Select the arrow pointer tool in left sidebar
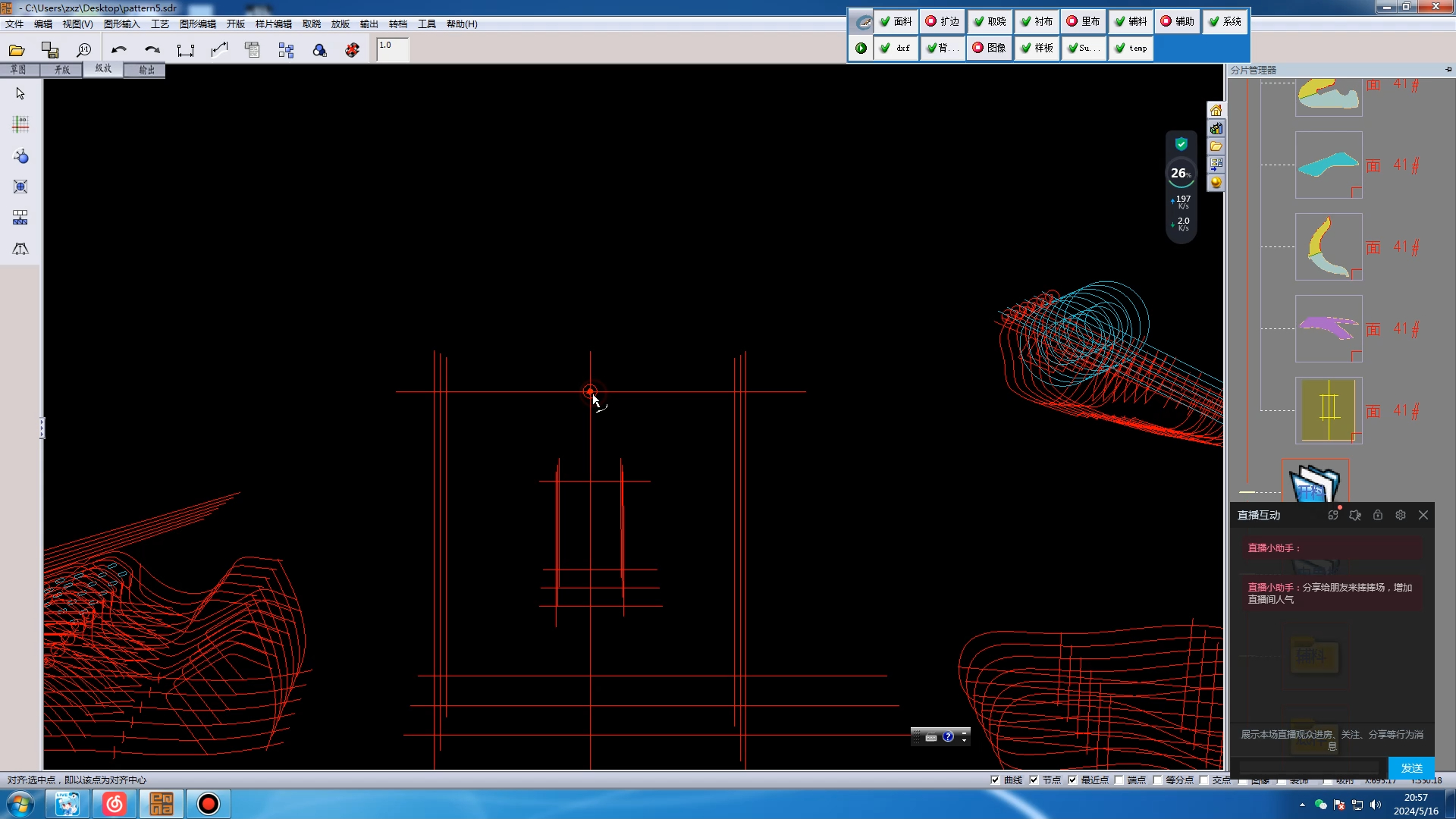 (x=20, y=93)
